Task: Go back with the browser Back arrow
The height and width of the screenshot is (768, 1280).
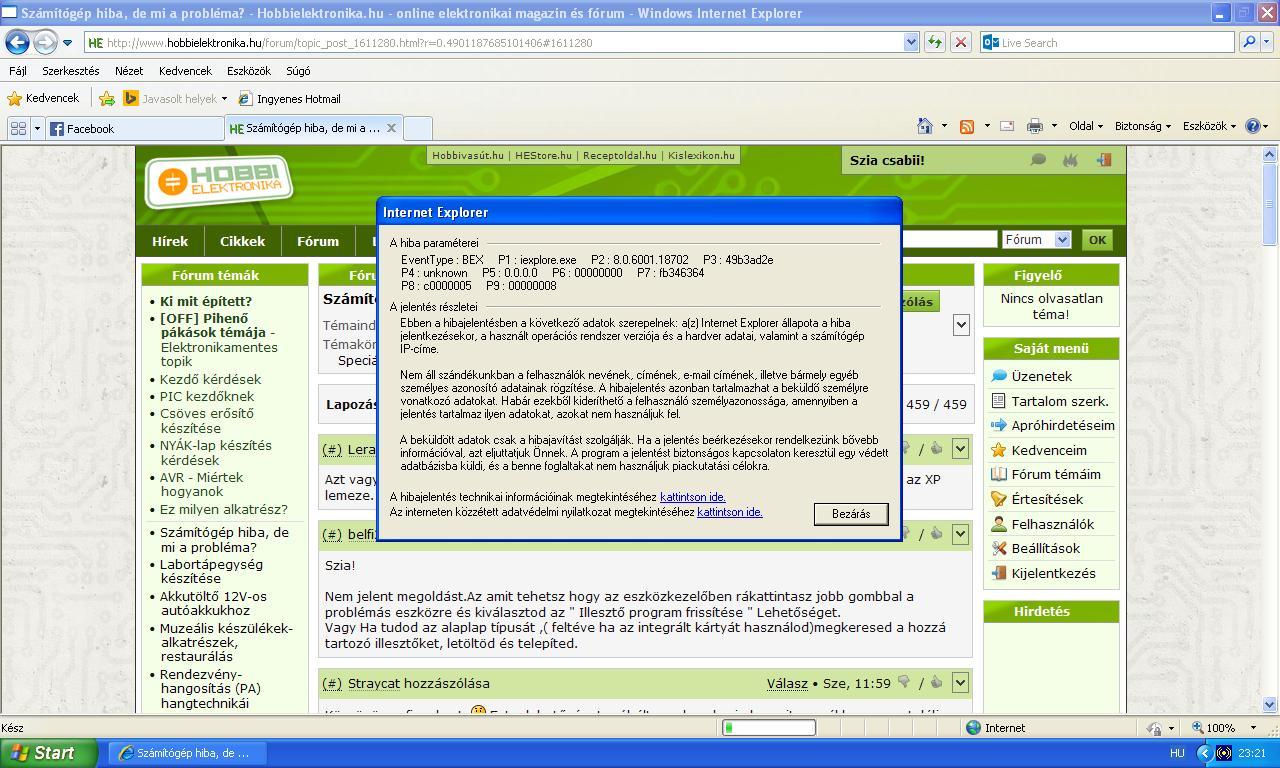Action: 17,42
